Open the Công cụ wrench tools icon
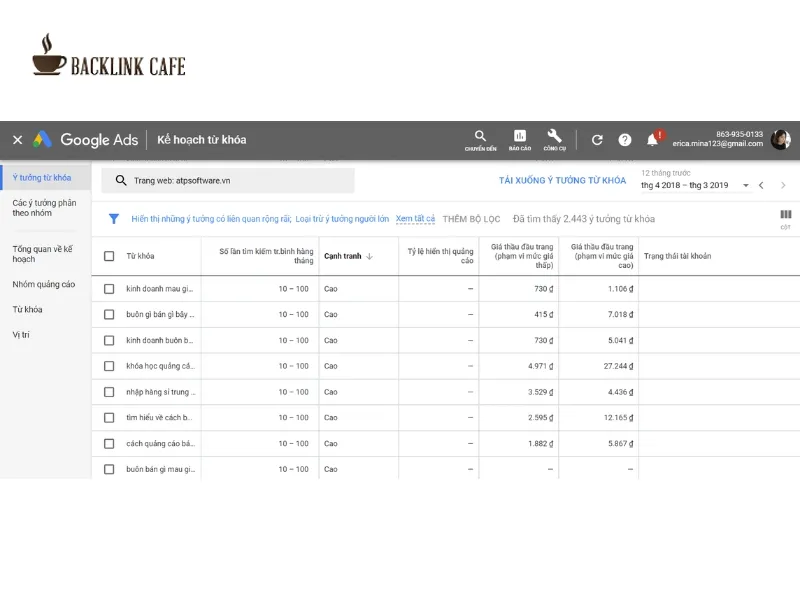800x600 pixels. [555, 140]
